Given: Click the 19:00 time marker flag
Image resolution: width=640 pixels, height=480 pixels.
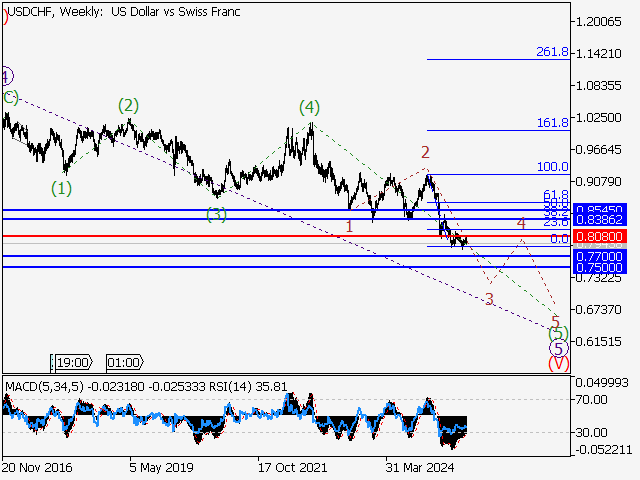Looking at the screenshot, I should pyautogui.click(x=73, y=363).
